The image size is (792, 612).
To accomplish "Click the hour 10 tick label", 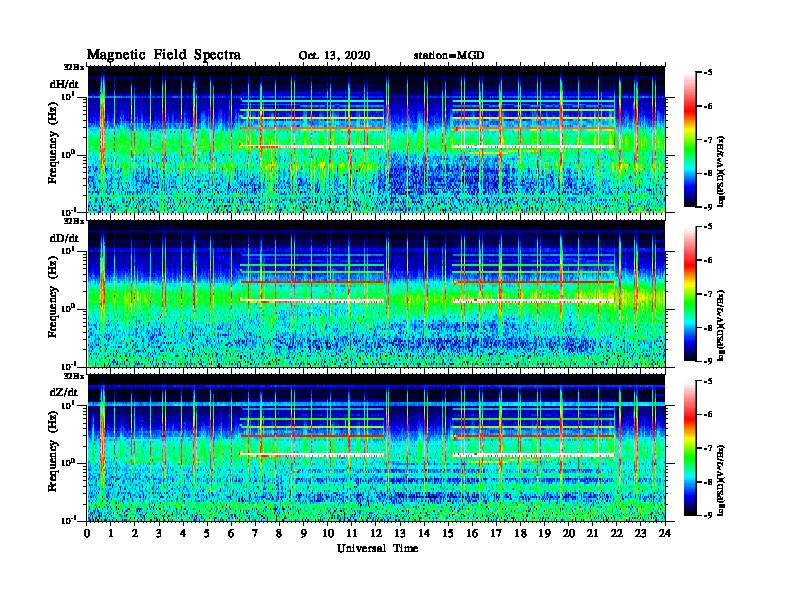I will click(x=328, y=533).
